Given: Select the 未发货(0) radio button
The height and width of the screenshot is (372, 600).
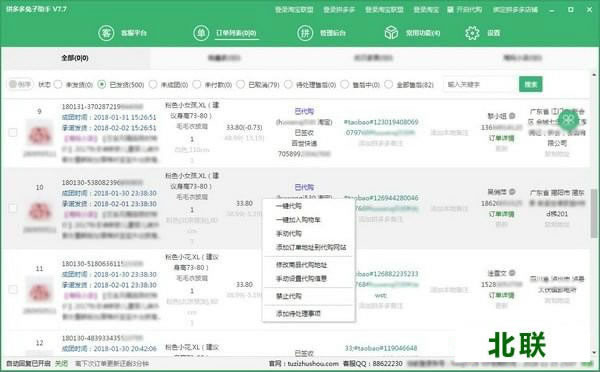Looking at the screenshot, I should pos(58,85).
